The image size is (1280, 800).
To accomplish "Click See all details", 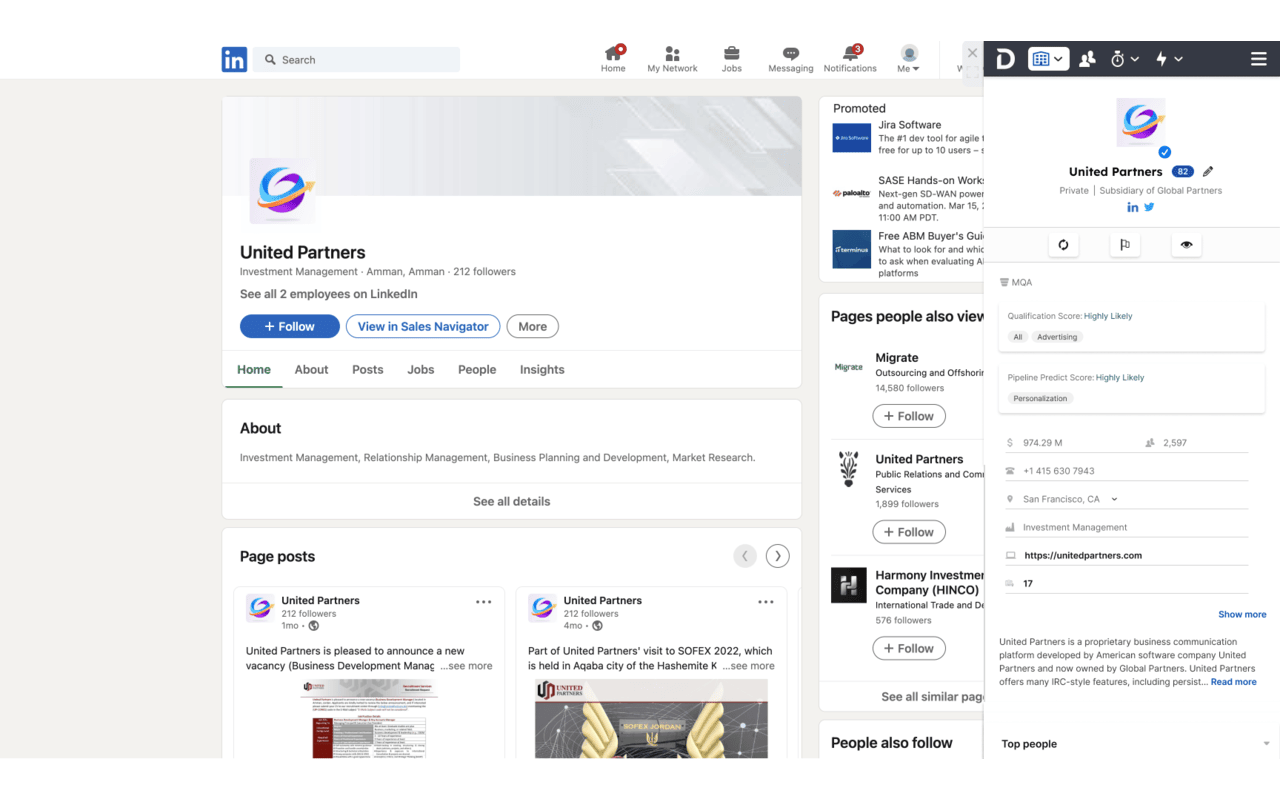I will (511, 501).
